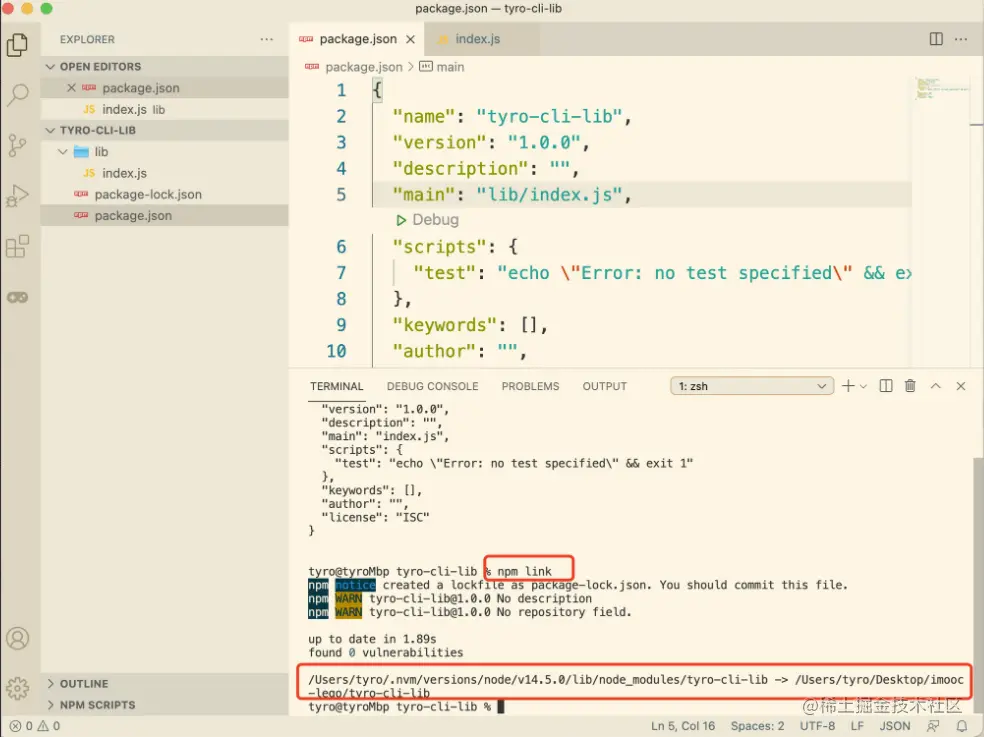The width and height of the screenshot is (984, 737).
Task: Switch to the Output tab
Action: [605, 386]
